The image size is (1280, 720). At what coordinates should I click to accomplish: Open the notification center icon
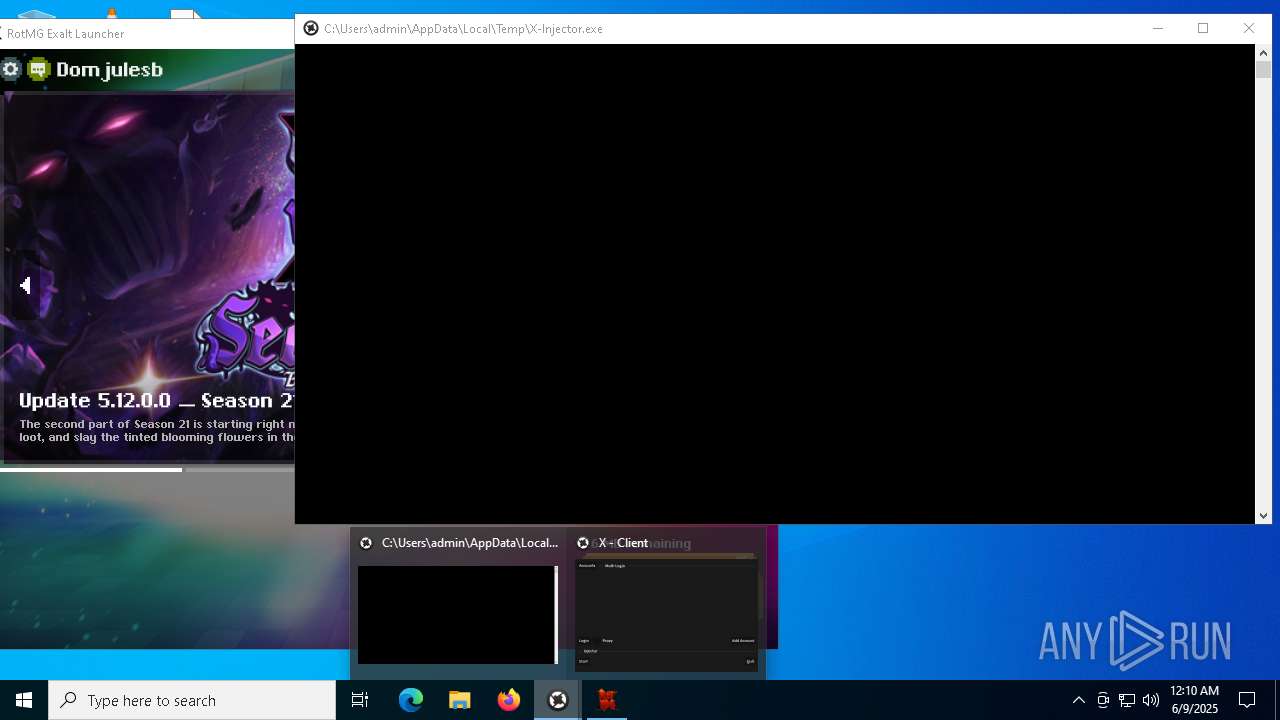coord(1247,700)
